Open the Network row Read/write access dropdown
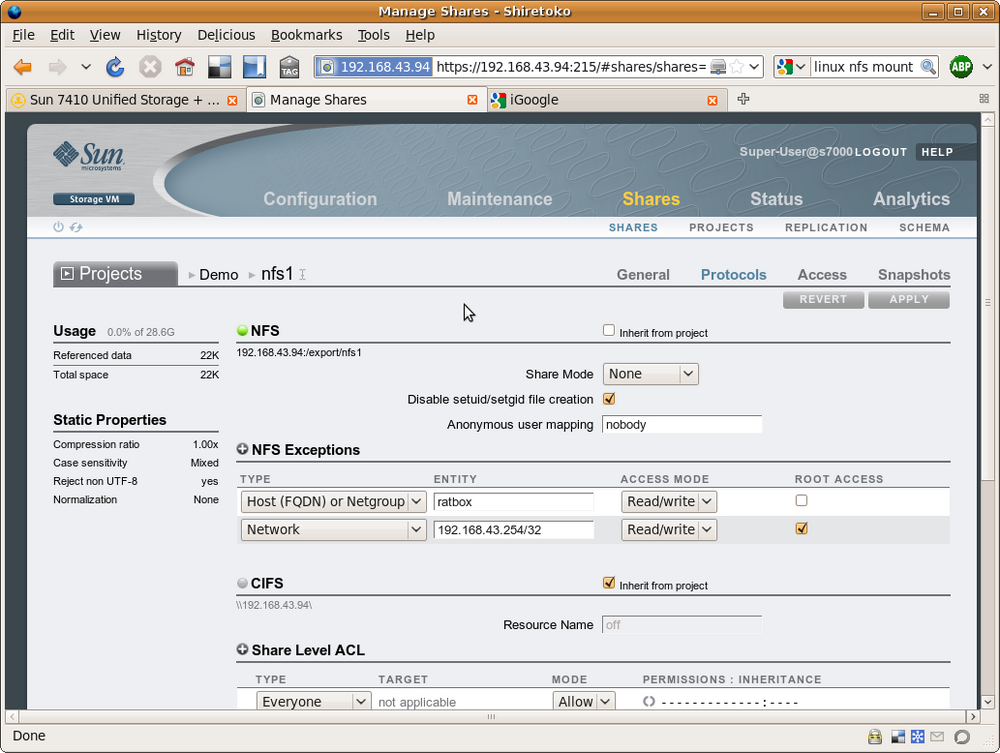Viewport: 1000px width, 753px height. [x=669, y=530]
